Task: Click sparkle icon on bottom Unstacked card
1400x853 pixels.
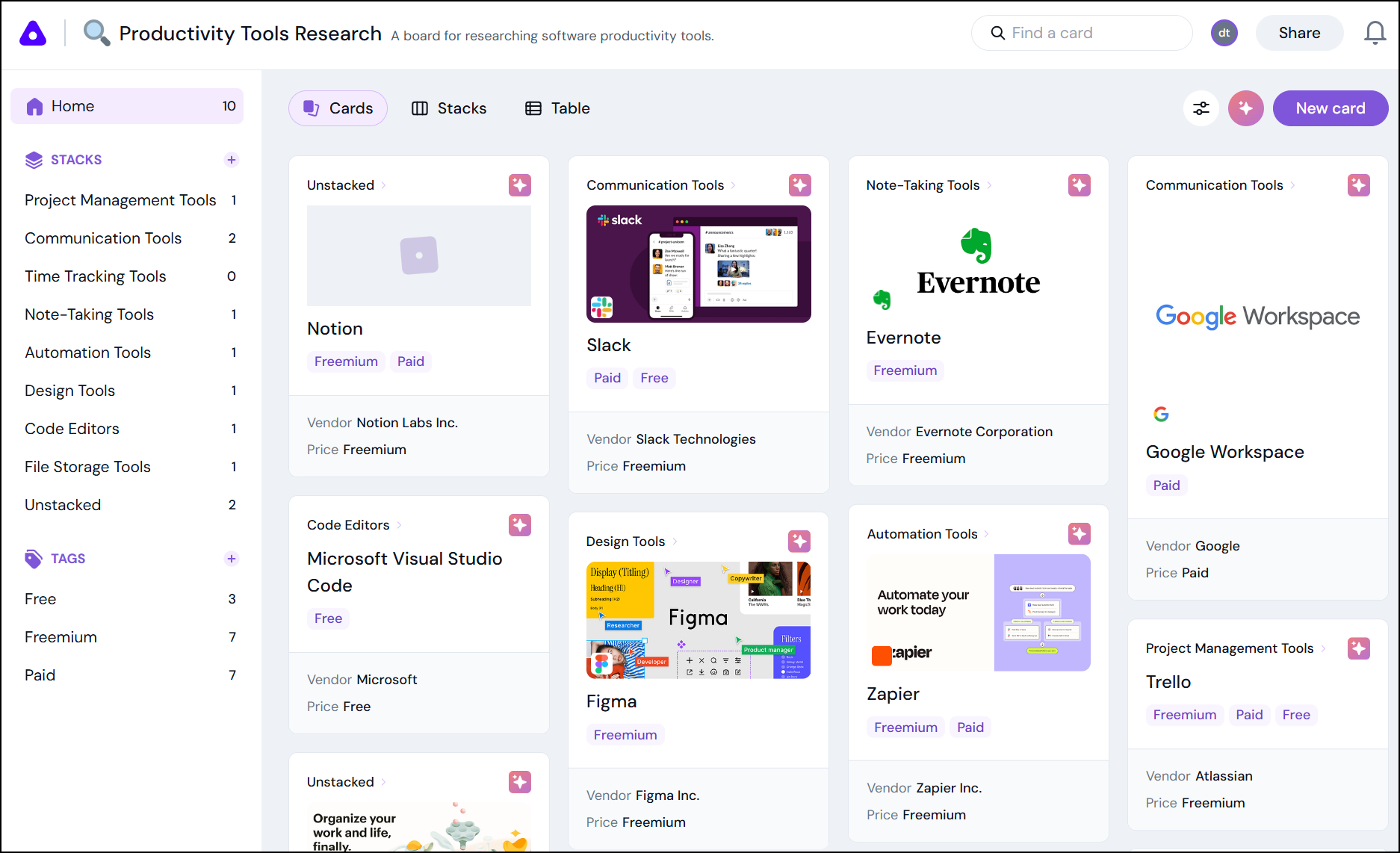Action: [520, 782]
